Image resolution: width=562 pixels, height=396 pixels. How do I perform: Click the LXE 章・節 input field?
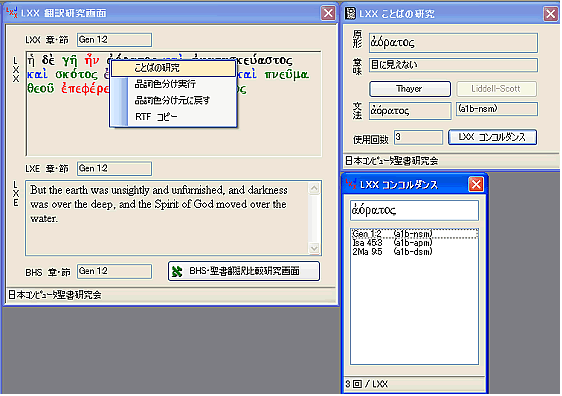114,168
